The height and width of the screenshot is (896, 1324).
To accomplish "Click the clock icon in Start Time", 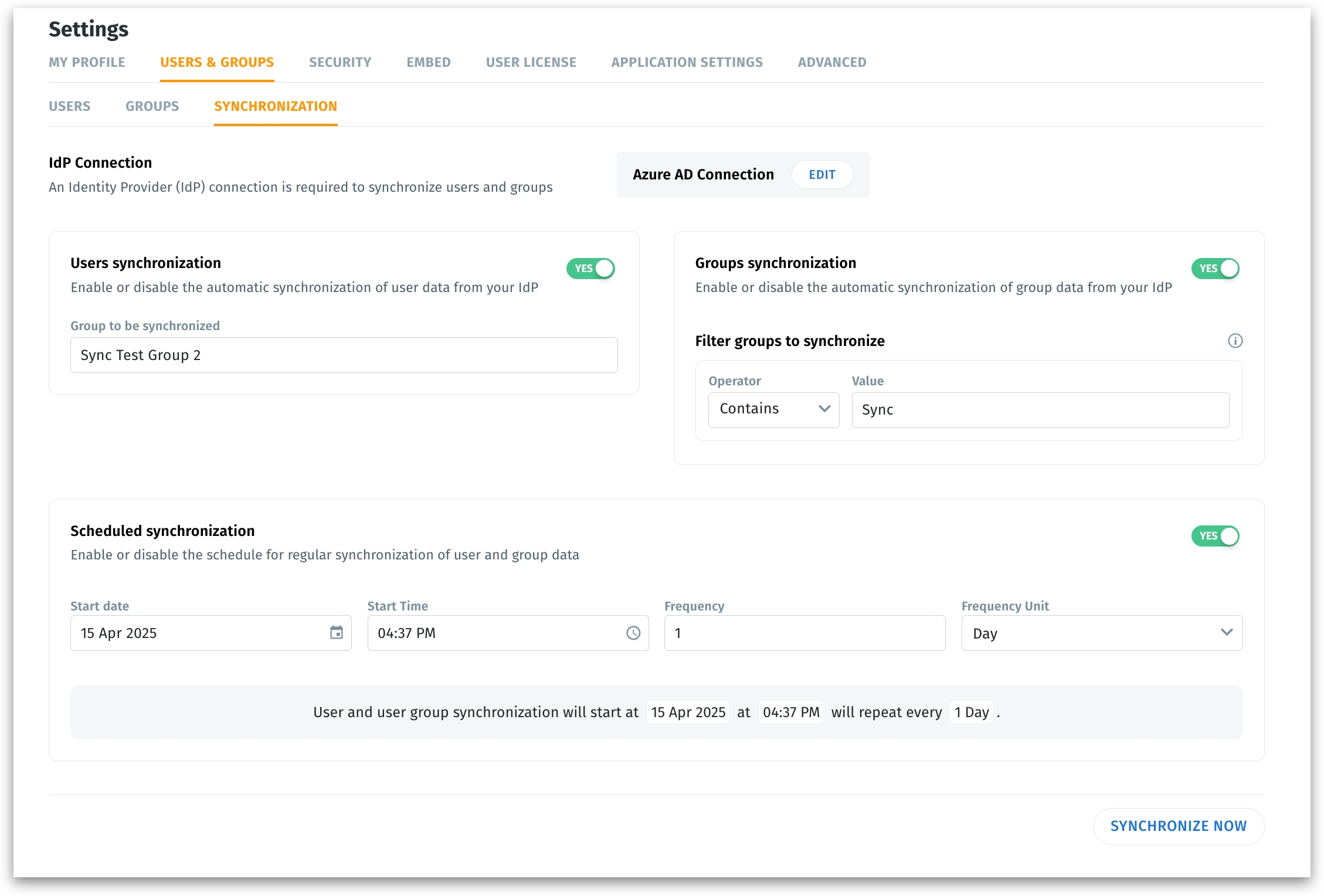I will pos(633,633).
